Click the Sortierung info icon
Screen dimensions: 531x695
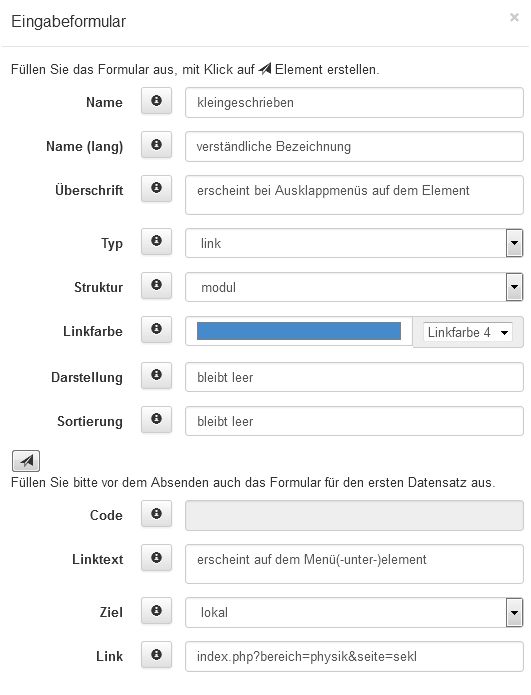point(156,420)
